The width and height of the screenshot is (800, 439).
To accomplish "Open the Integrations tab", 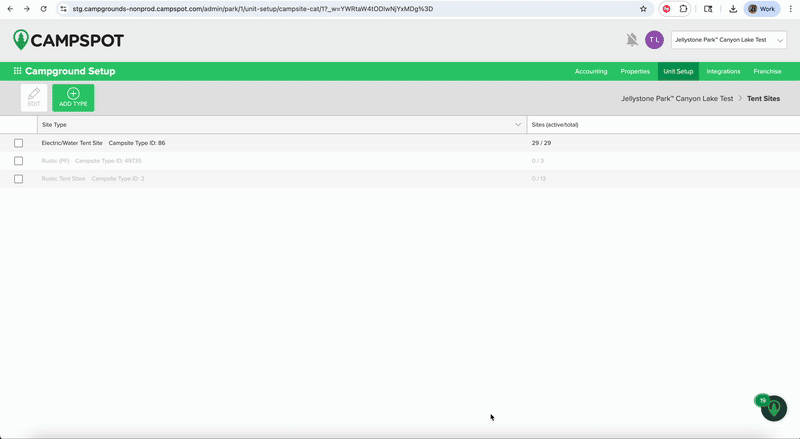I will pyautogui.click(x=723, y=72).
